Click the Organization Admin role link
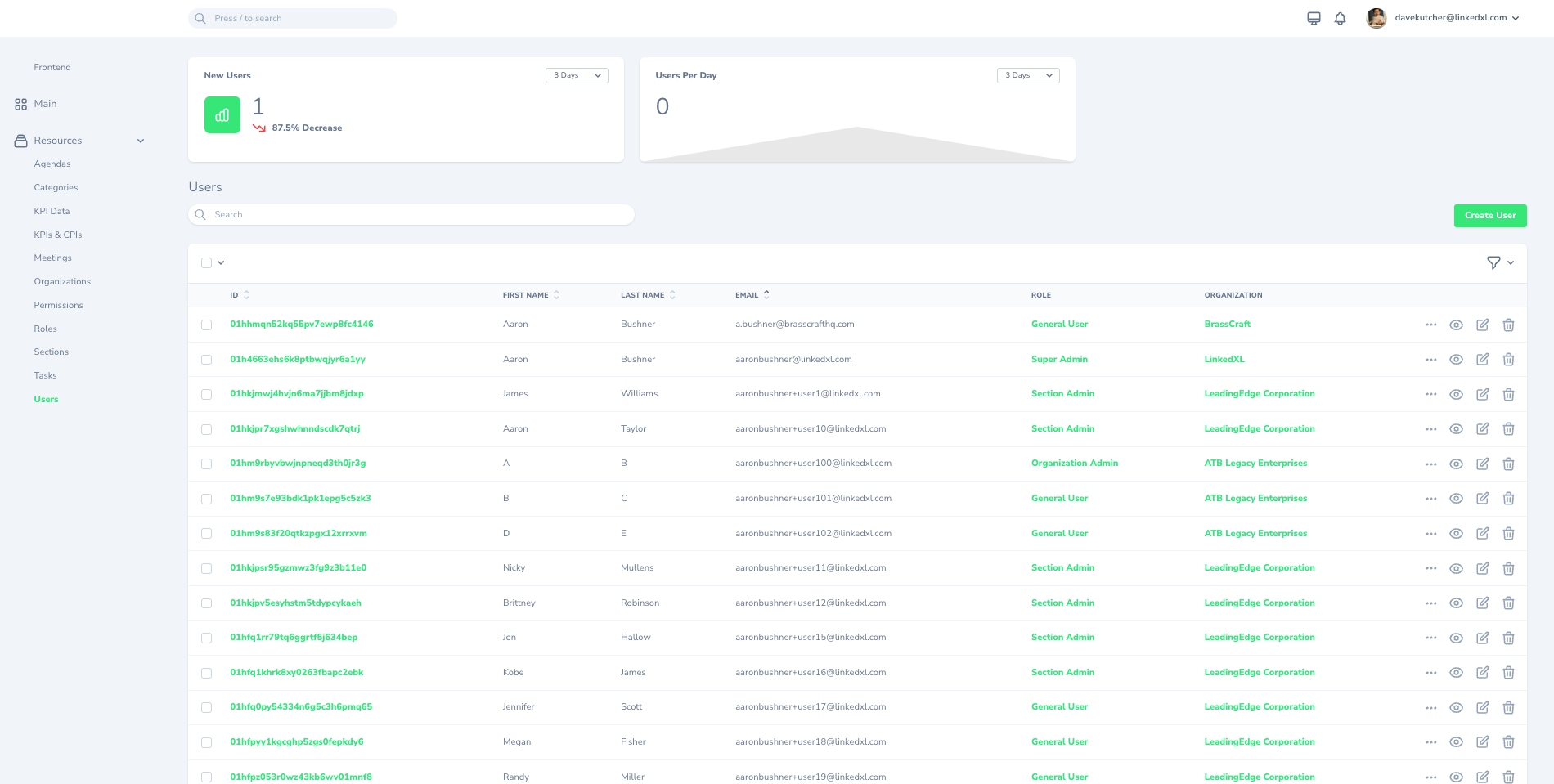 click(x=1075, y=464)
